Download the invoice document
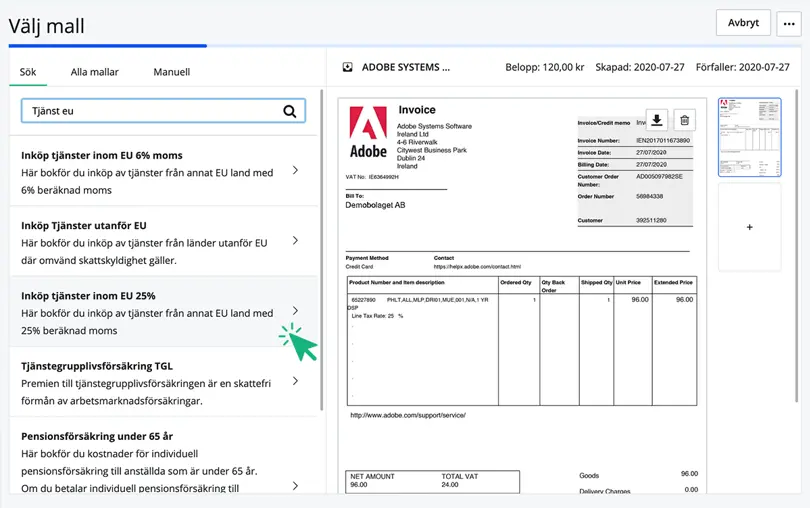 (657, 120)
